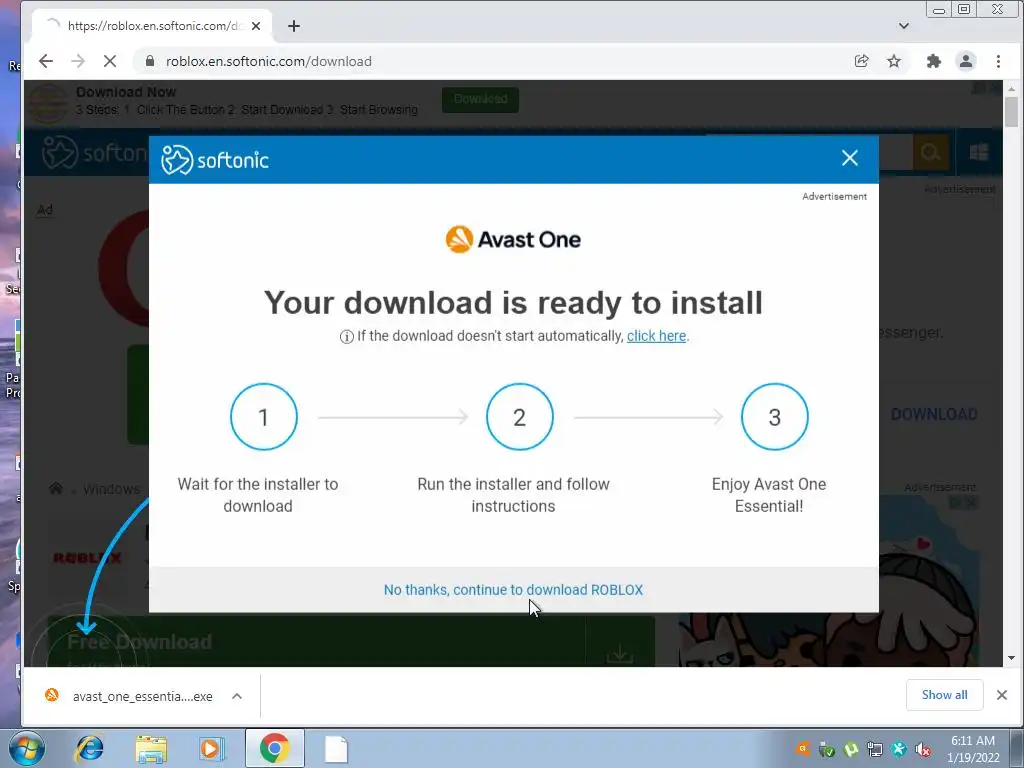
Task: Click the address bar URL
Action: [268, 61]
